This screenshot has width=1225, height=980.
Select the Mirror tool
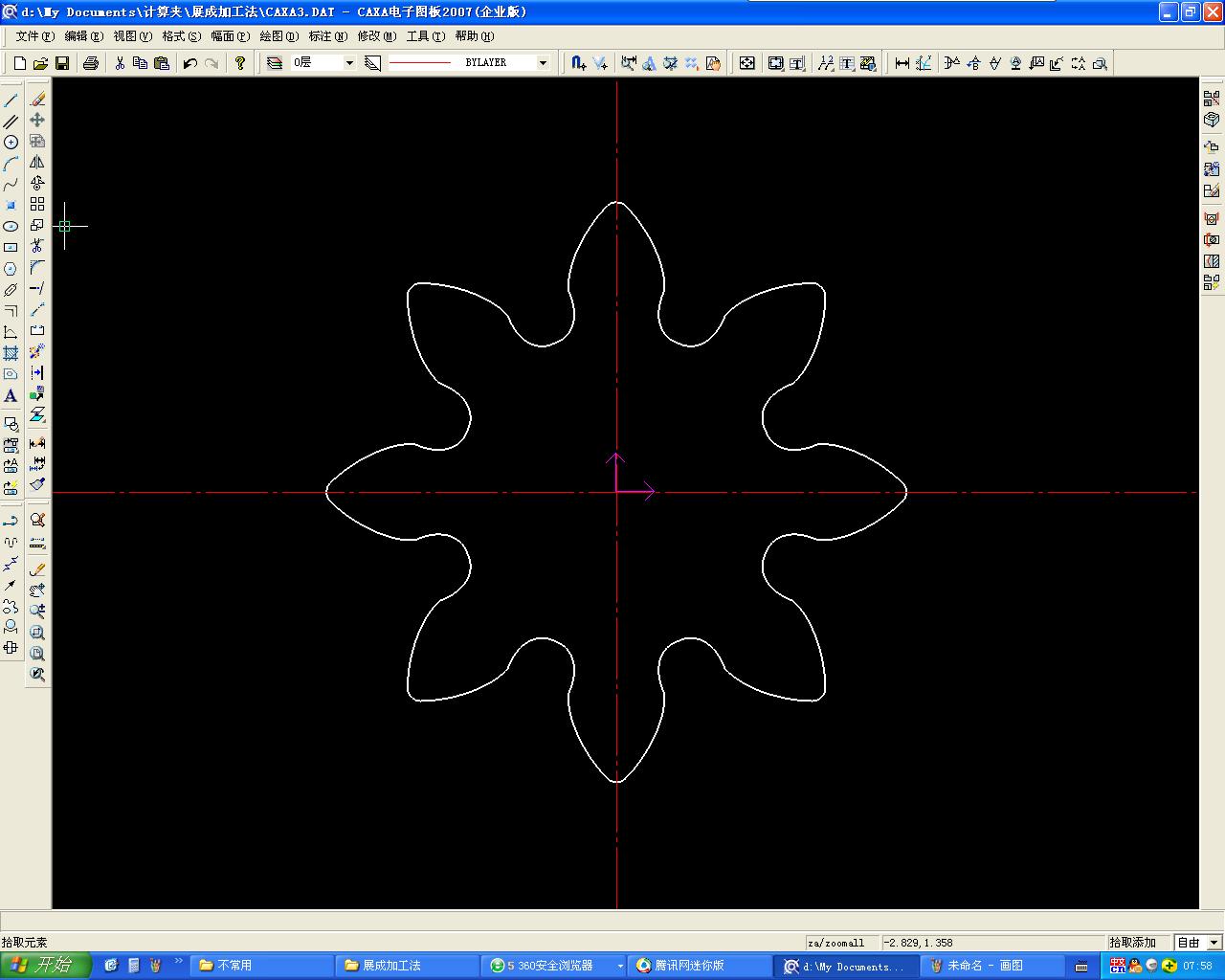pos(37,162)
